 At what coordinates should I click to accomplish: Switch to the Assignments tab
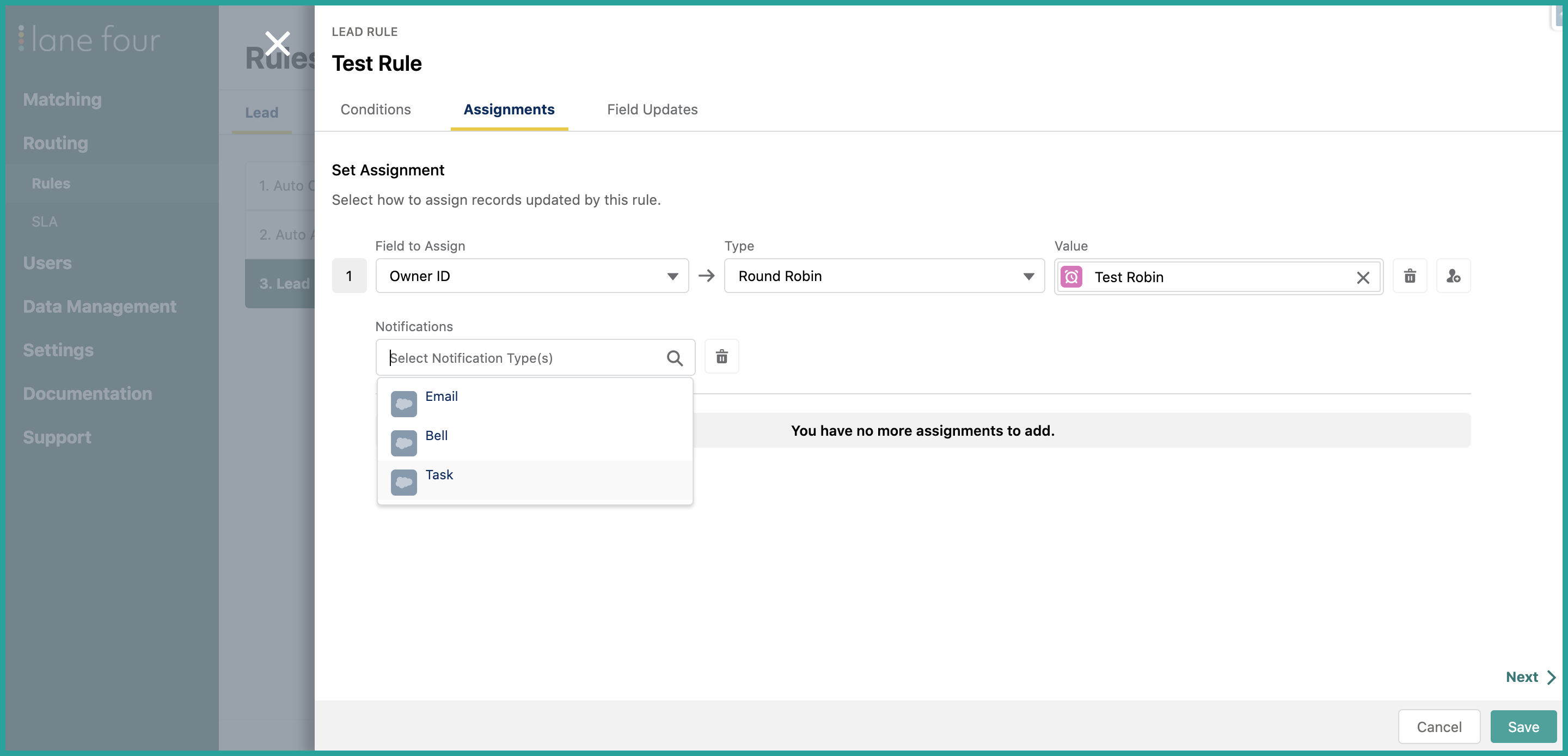pos(509,109)
